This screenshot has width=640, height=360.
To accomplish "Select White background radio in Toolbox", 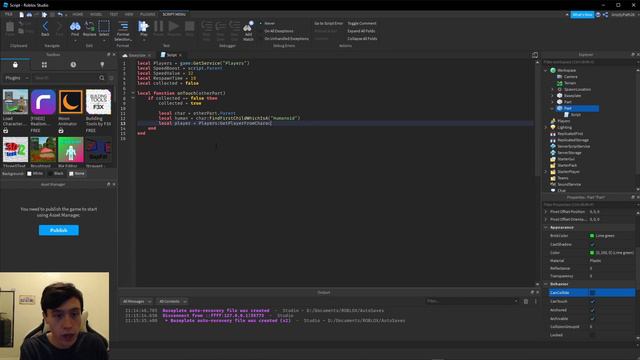I will (29, 173).
